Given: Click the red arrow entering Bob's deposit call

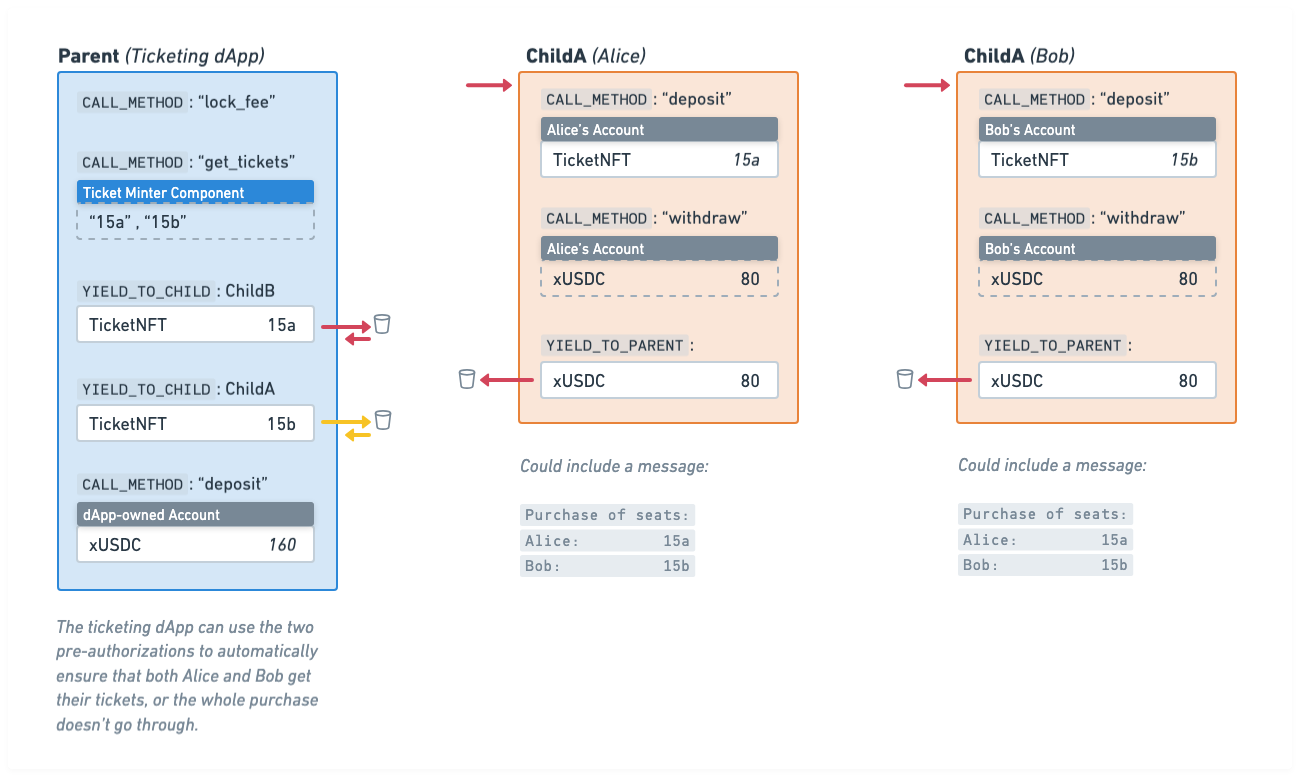Looking at the screenshot, I should (x=927, y=87).
